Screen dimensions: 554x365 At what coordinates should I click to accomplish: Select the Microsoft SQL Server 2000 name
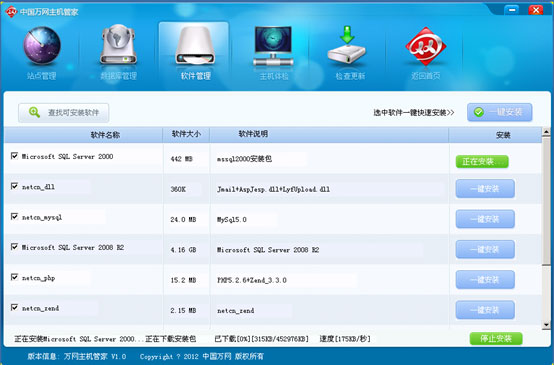coord(67,156)
